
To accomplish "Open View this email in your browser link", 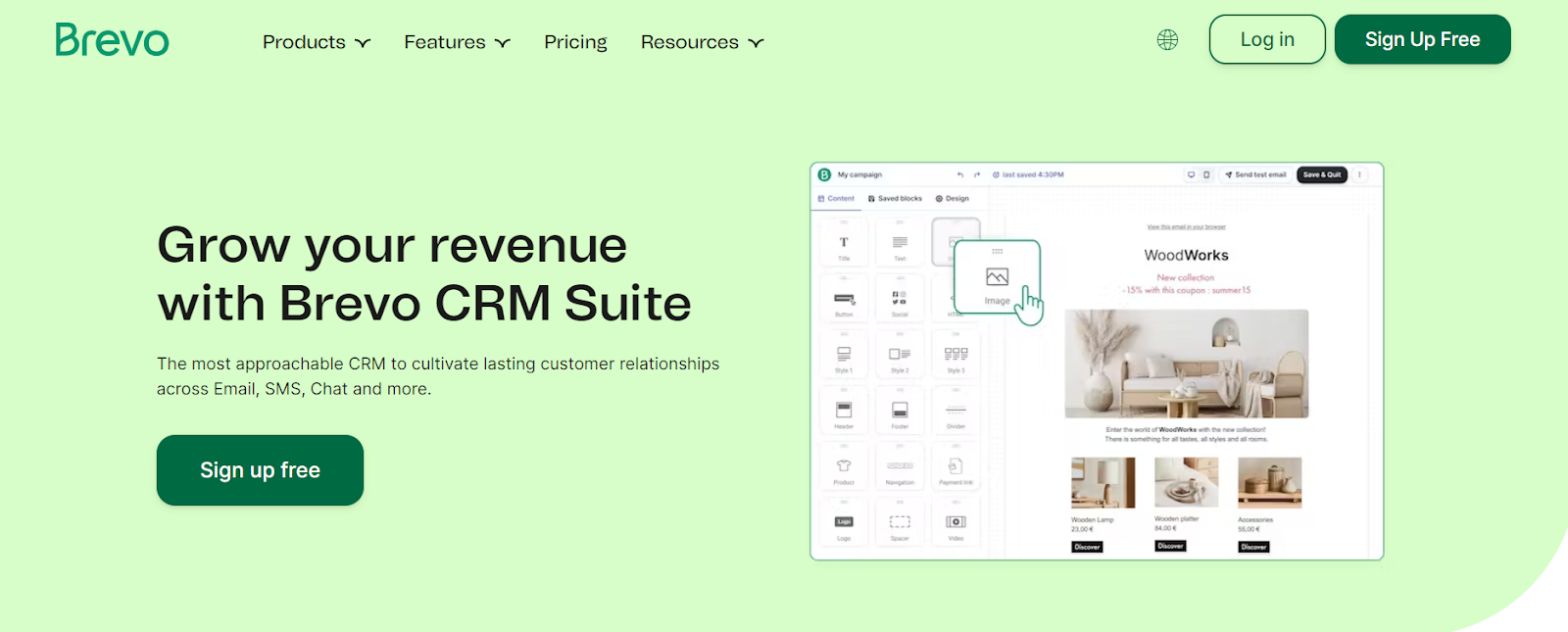I will tap(1187, 226).
